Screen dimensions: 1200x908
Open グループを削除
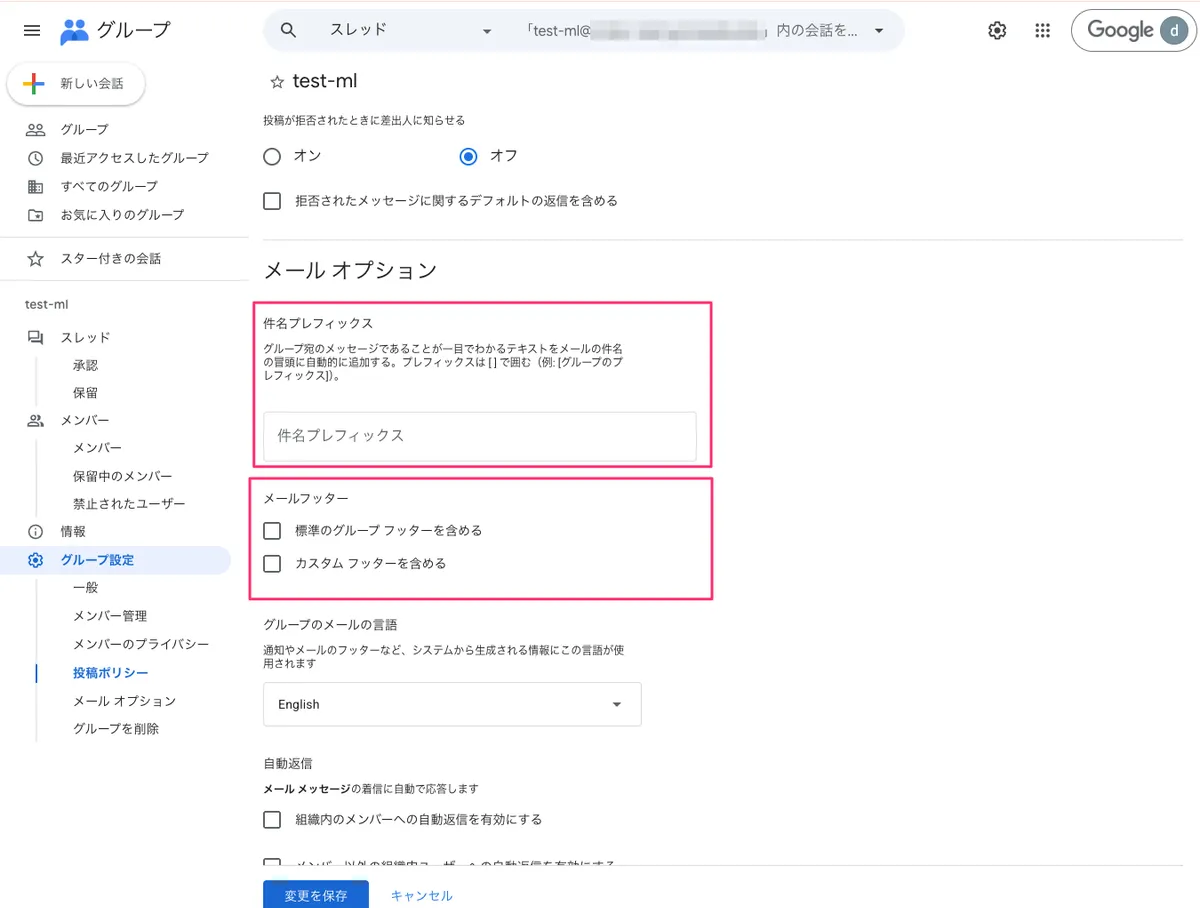click(x=116, y=729)
